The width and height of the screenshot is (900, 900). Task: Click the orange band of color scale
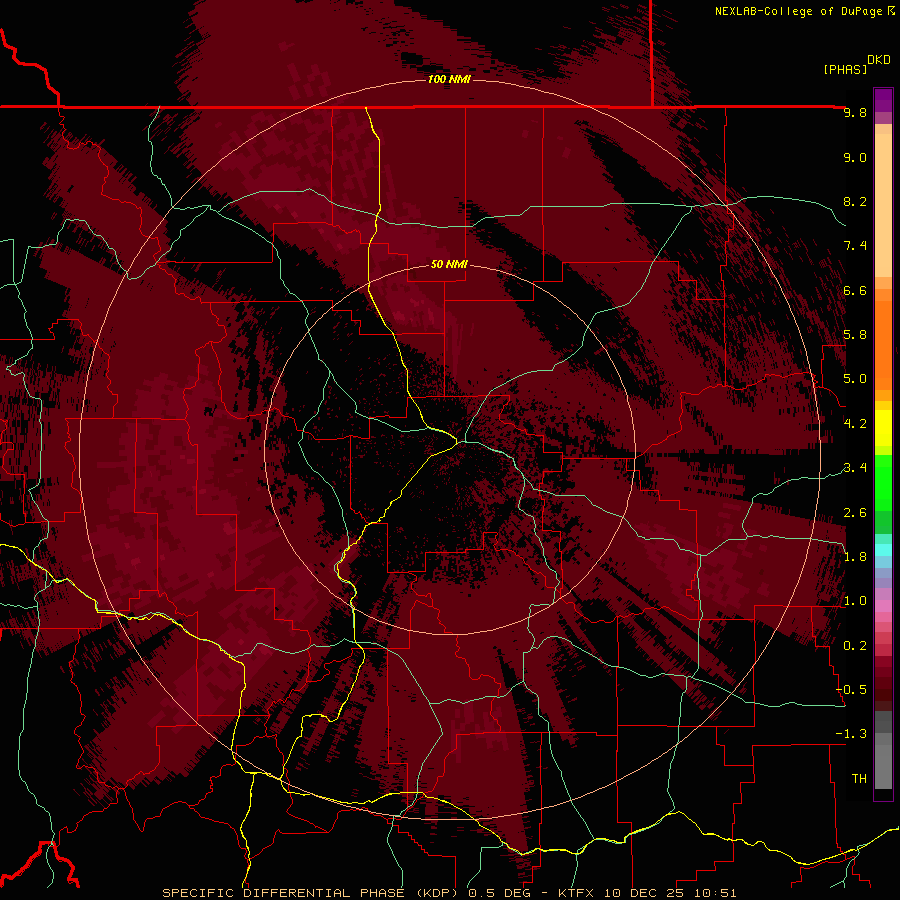(883, 344)
